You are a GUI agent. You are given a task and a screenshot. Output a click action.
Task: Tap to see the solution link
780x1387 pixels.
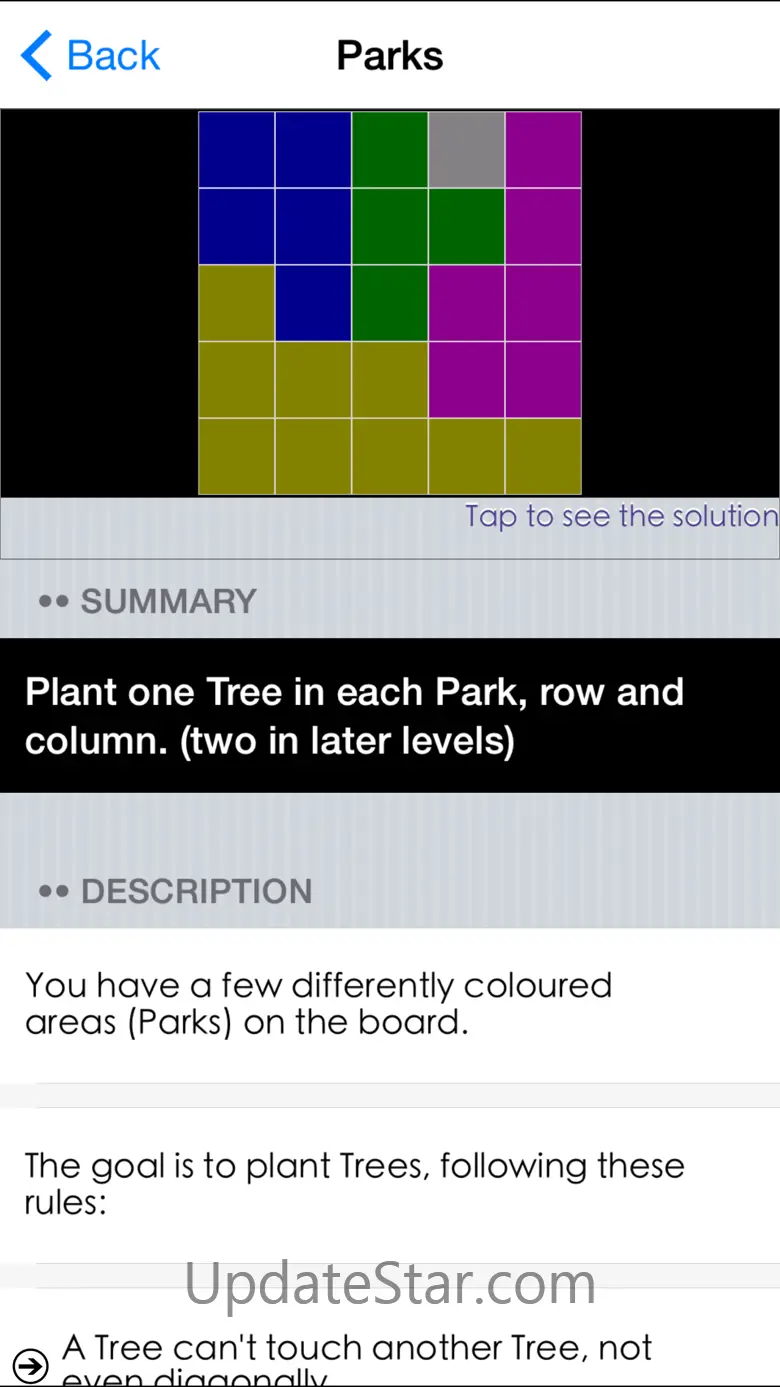(621, 516)
